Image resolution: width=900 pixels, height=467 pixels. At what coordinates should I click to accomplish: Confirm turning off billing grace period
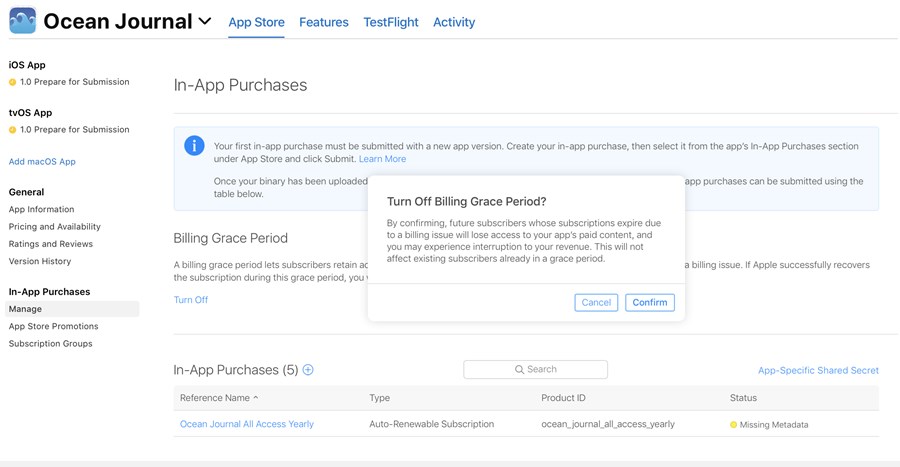pos(650,302)
